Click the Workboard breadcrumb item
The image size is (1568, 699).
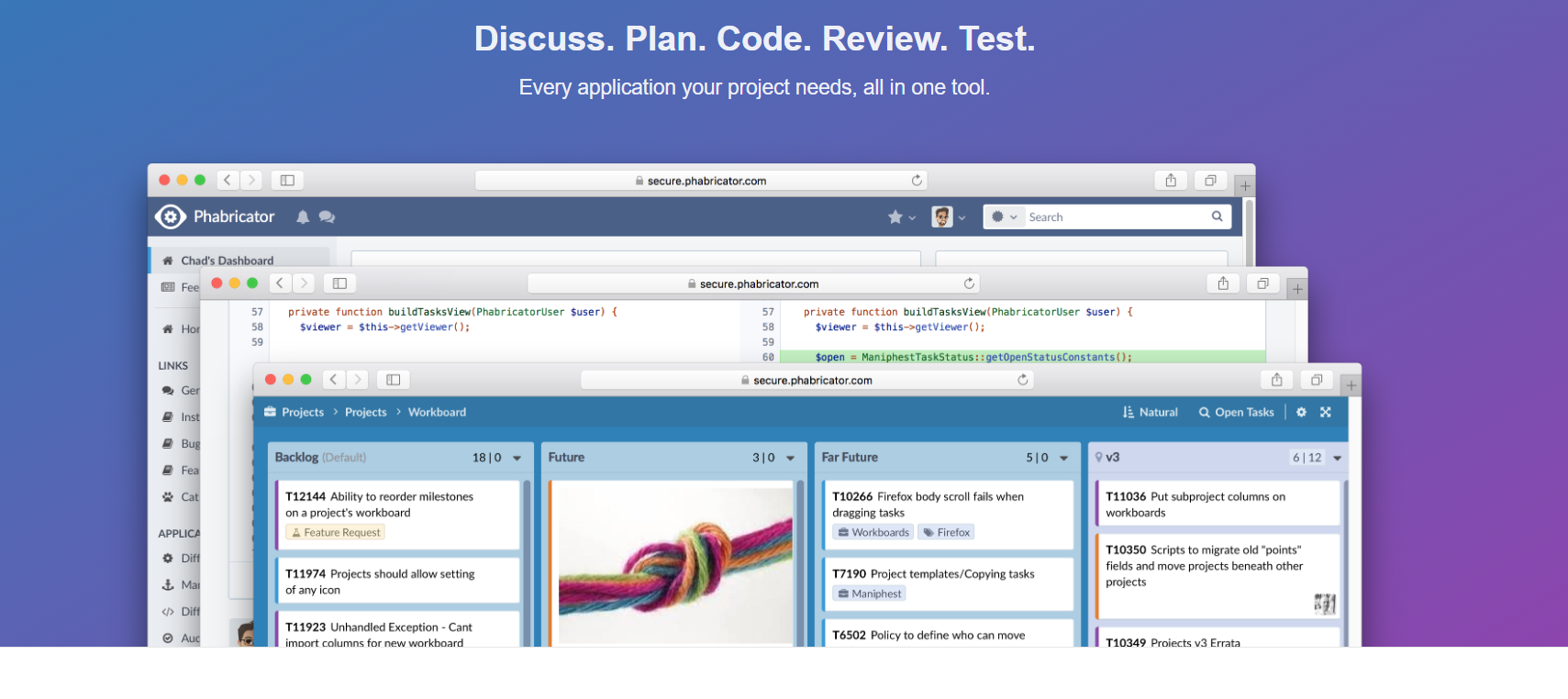pyautogui.click(x=437, y=413)
